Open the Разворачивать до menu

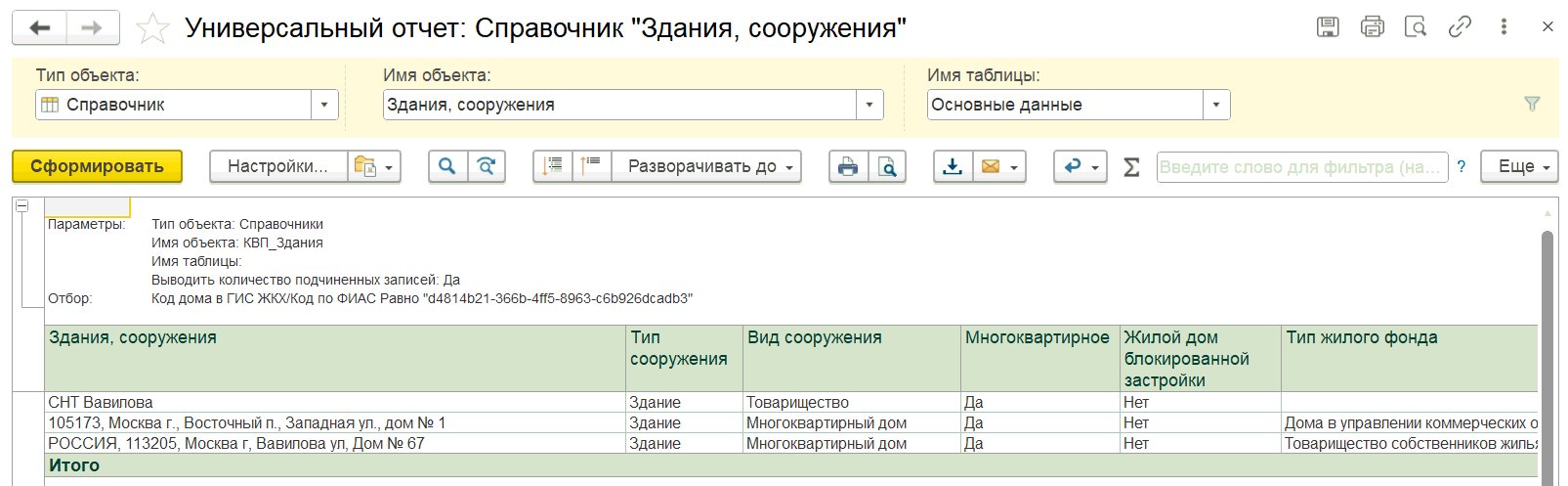coord(706,166)
